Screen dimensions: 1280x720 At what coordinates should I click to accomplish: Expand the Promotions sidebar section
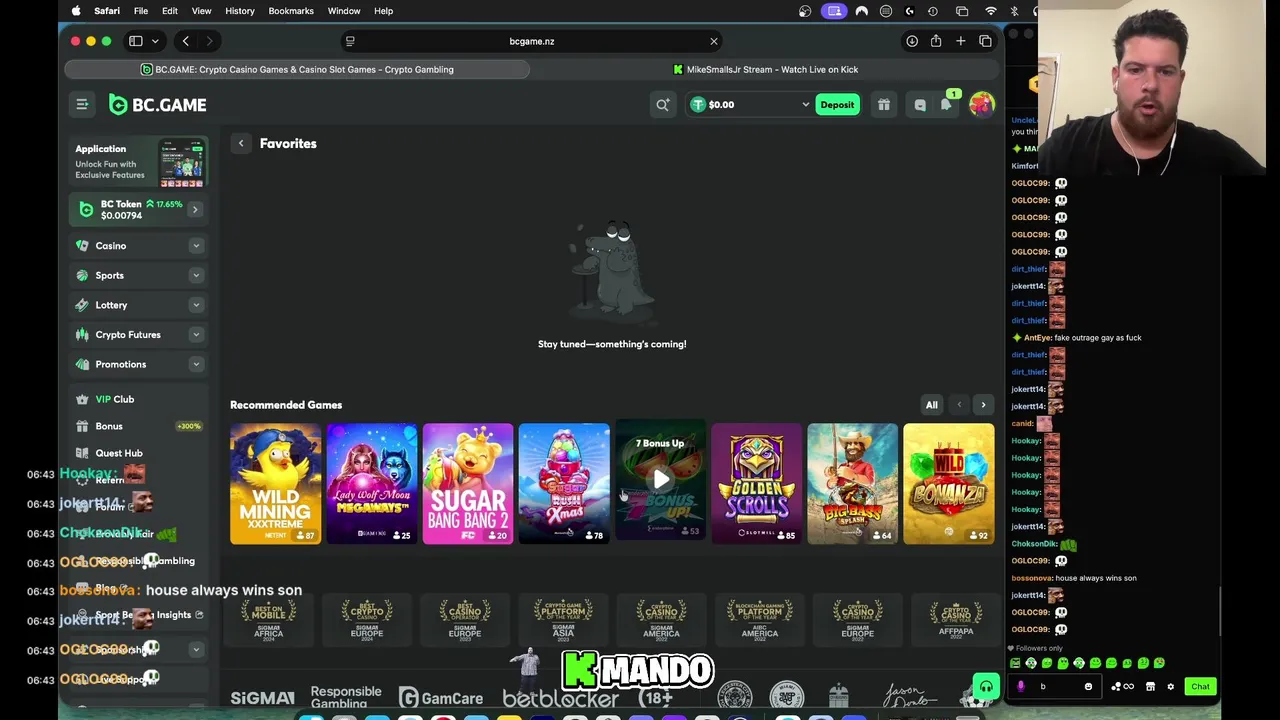196,364
